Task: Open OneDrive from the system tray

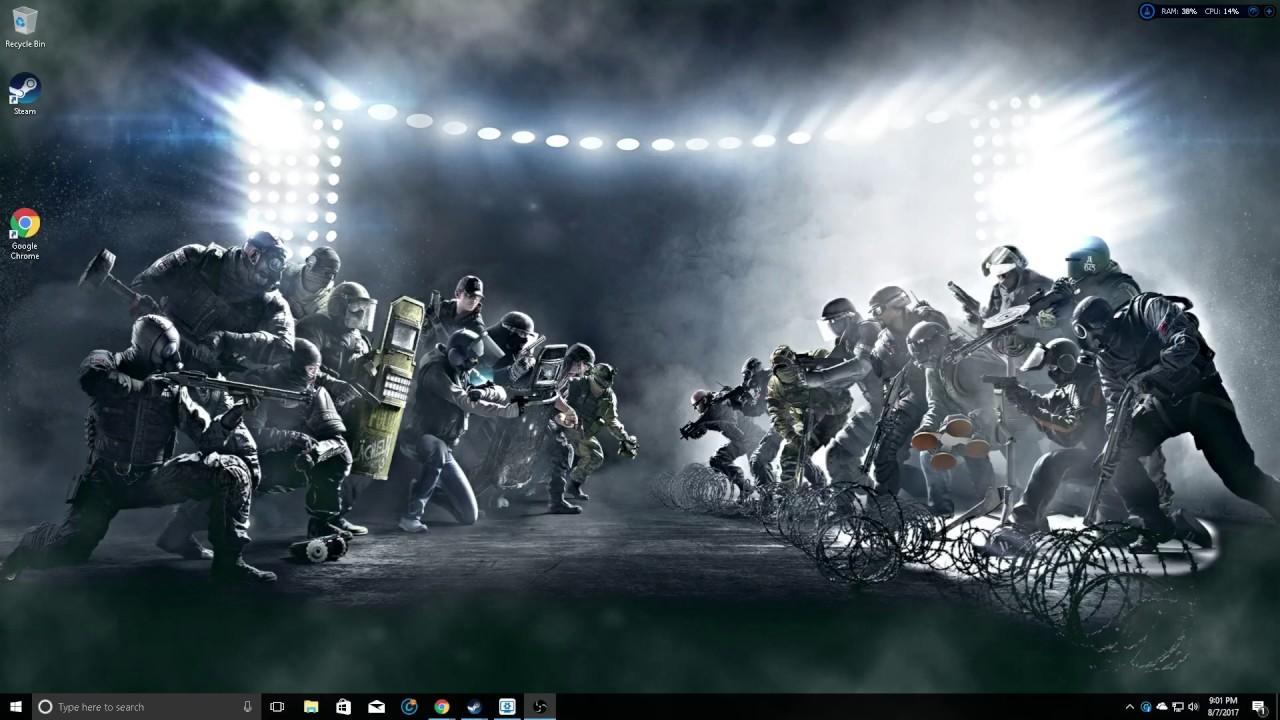Action: 1162,707
